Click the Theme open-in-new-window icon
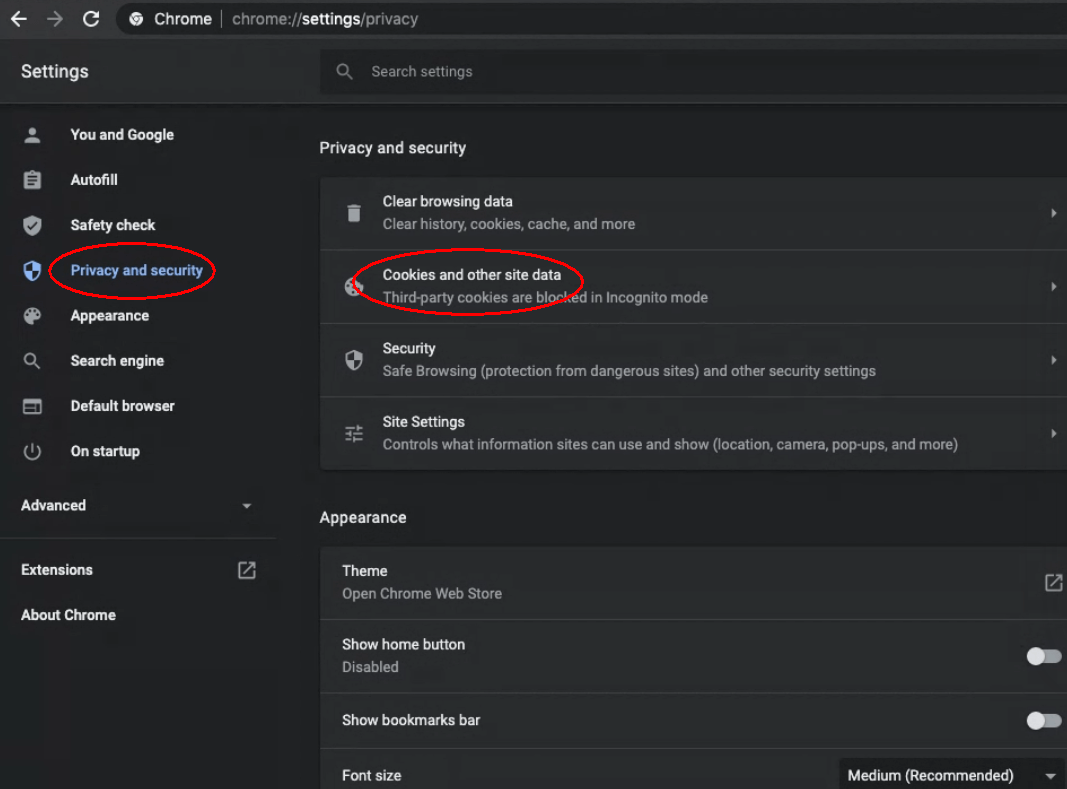This screenshot has height=789, width=1067. (x=1053, y=582)
